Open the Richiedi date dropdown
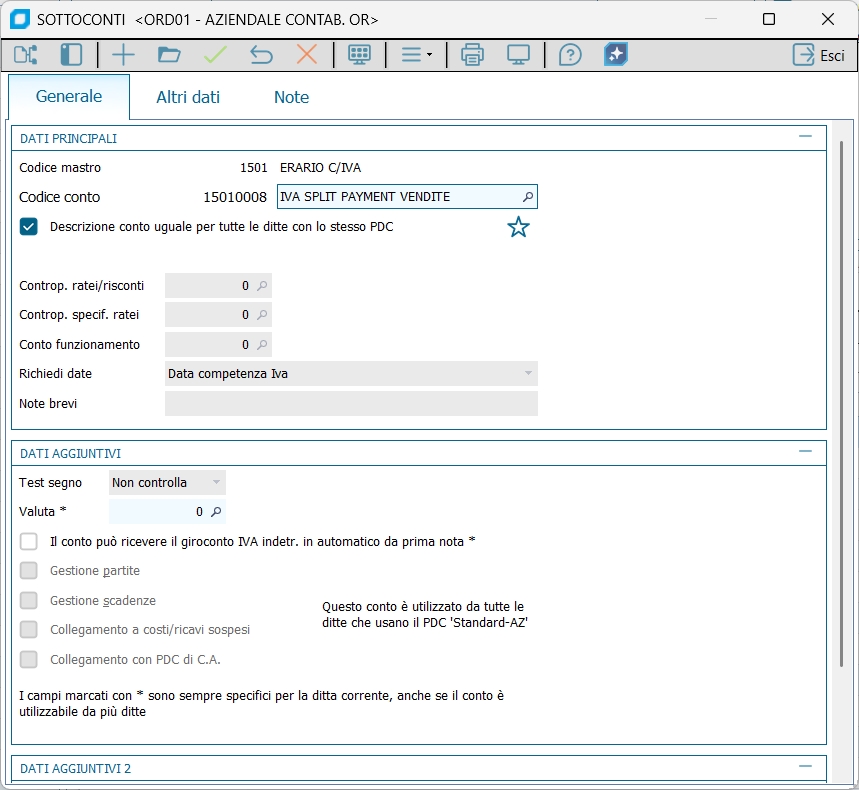Viewport: 859px width, 790px height. [351, 374]
